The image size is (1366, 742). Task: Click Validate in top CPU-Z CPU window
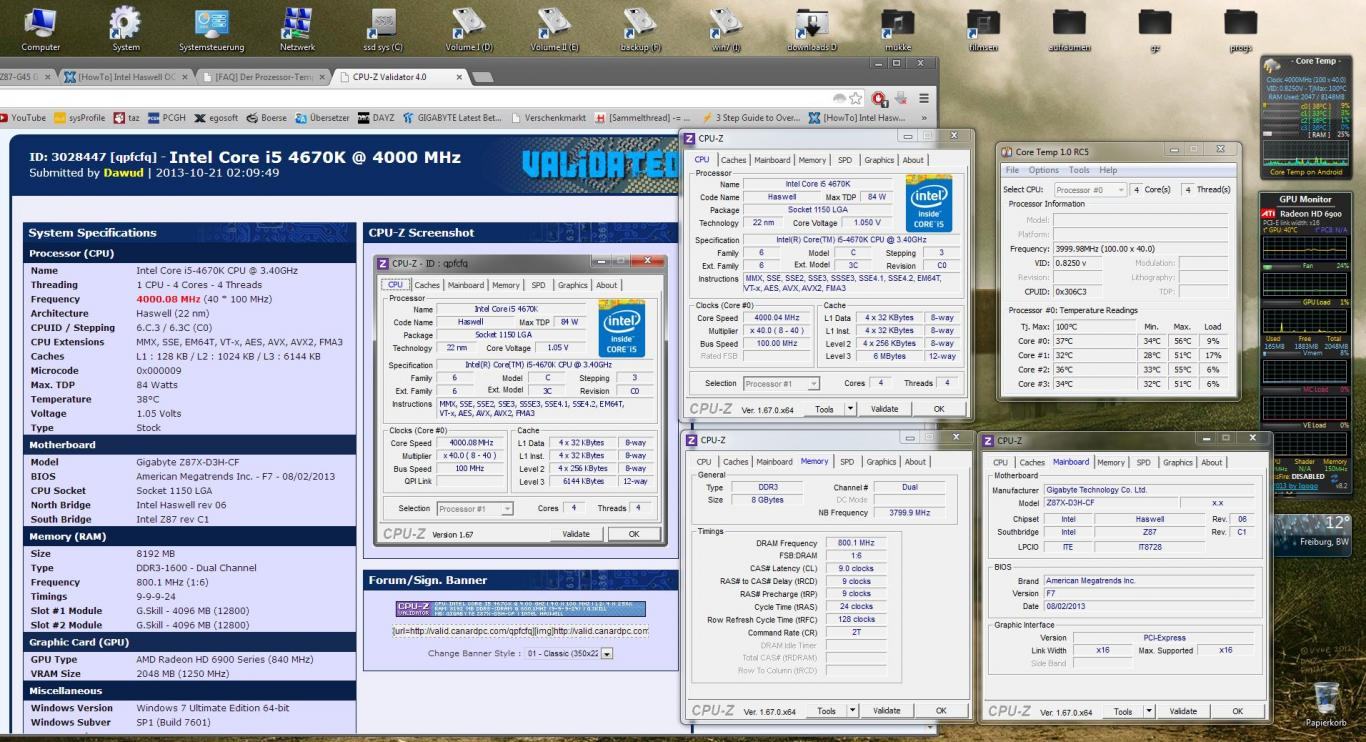pos(884,409)
